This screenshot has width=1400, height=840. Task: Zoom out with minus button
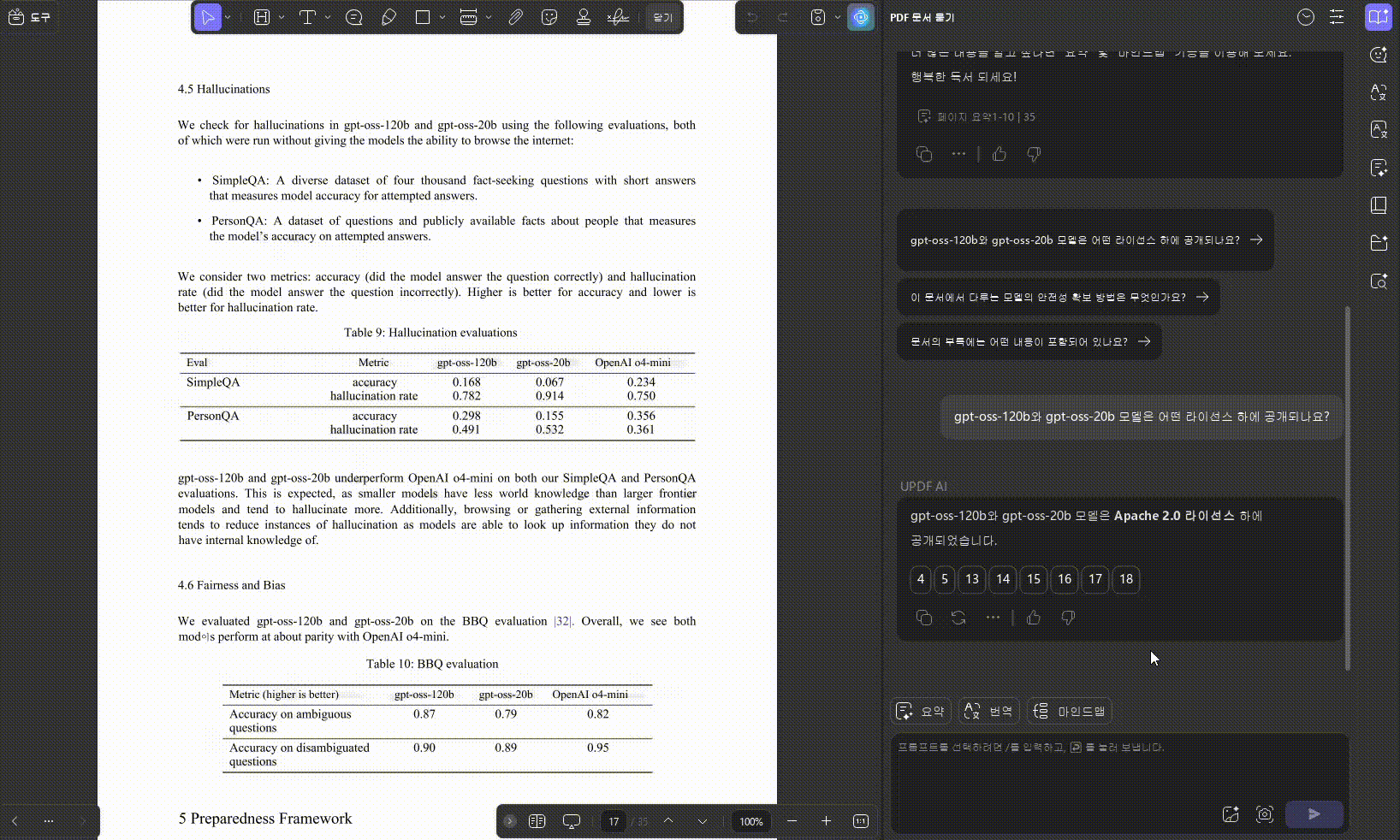(792, 821)
